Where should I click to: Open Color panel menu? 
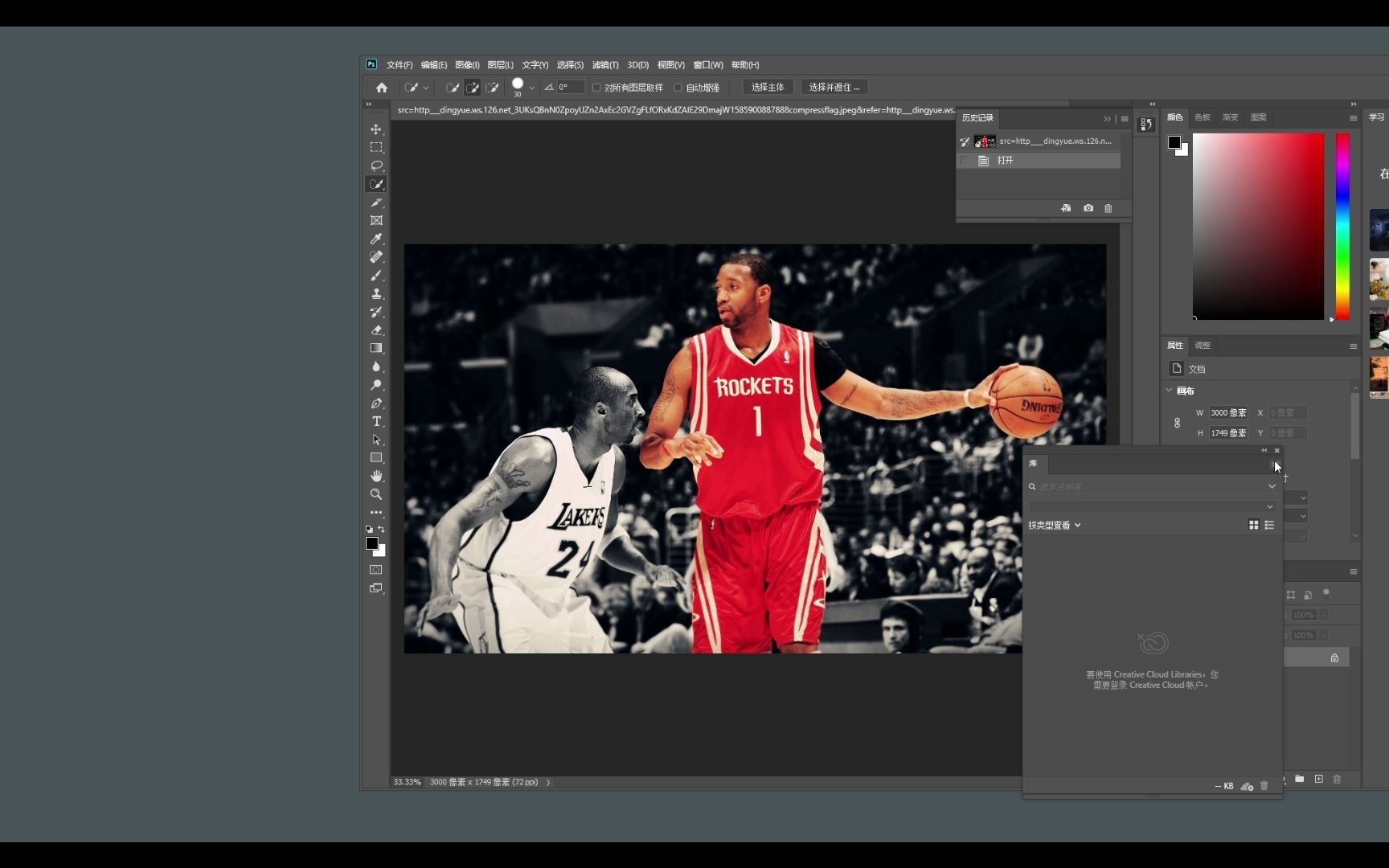1353,118
